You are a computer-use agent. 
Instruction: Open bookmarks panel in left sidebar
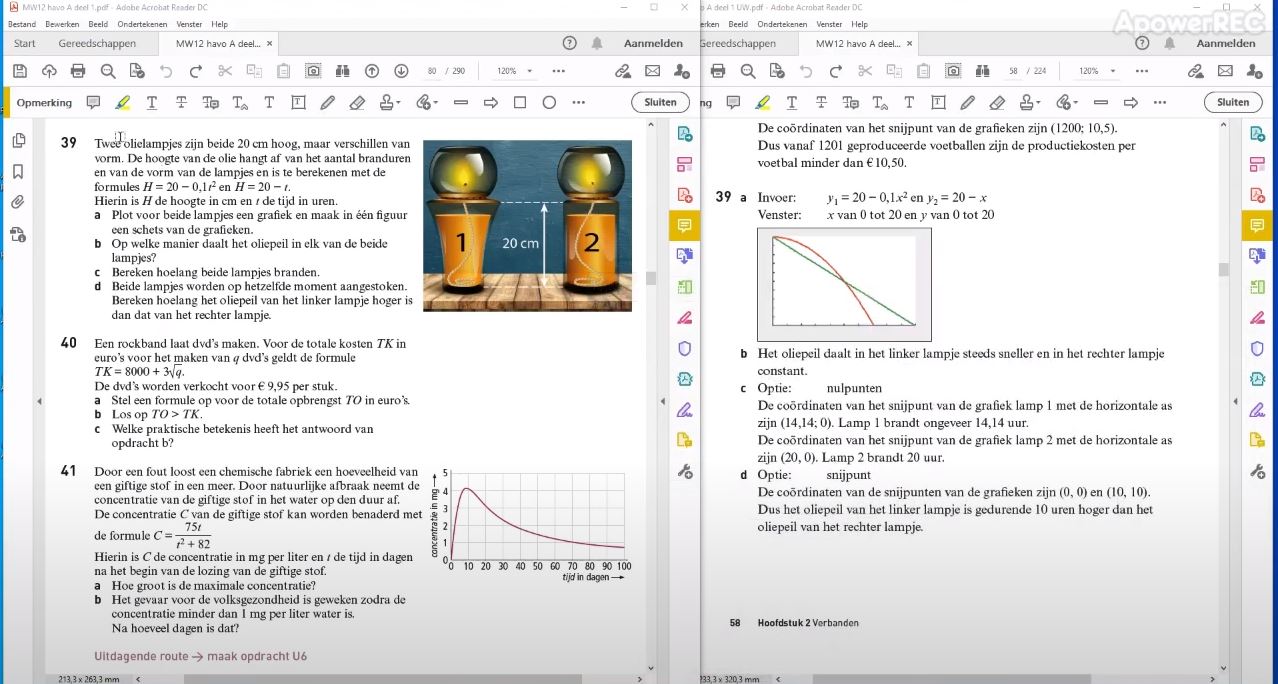18,172
